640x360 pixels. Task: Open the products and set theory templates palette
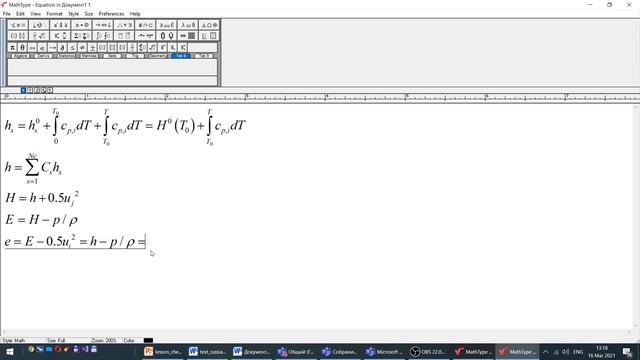pyautogui.click(x=167, y=36)
